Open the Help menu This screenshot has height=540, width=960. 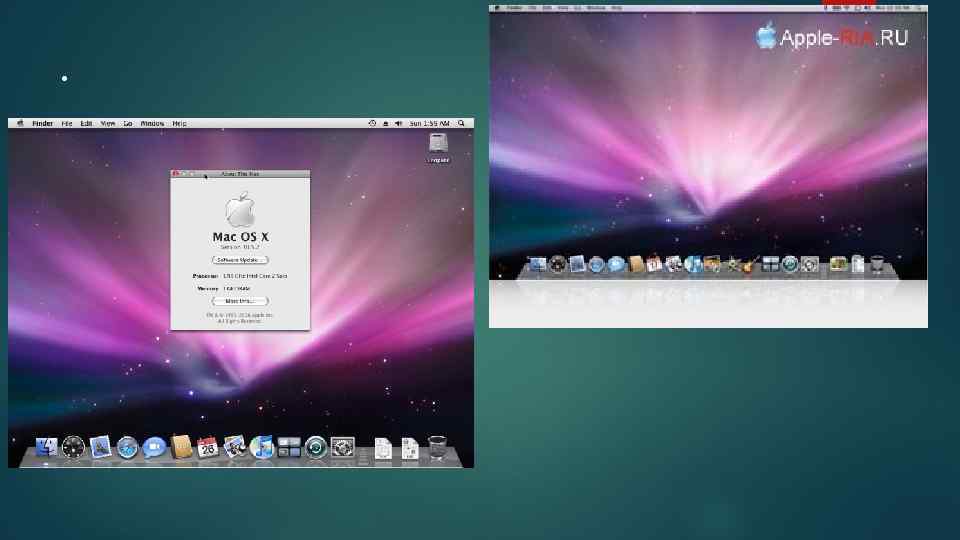[179, 123]
